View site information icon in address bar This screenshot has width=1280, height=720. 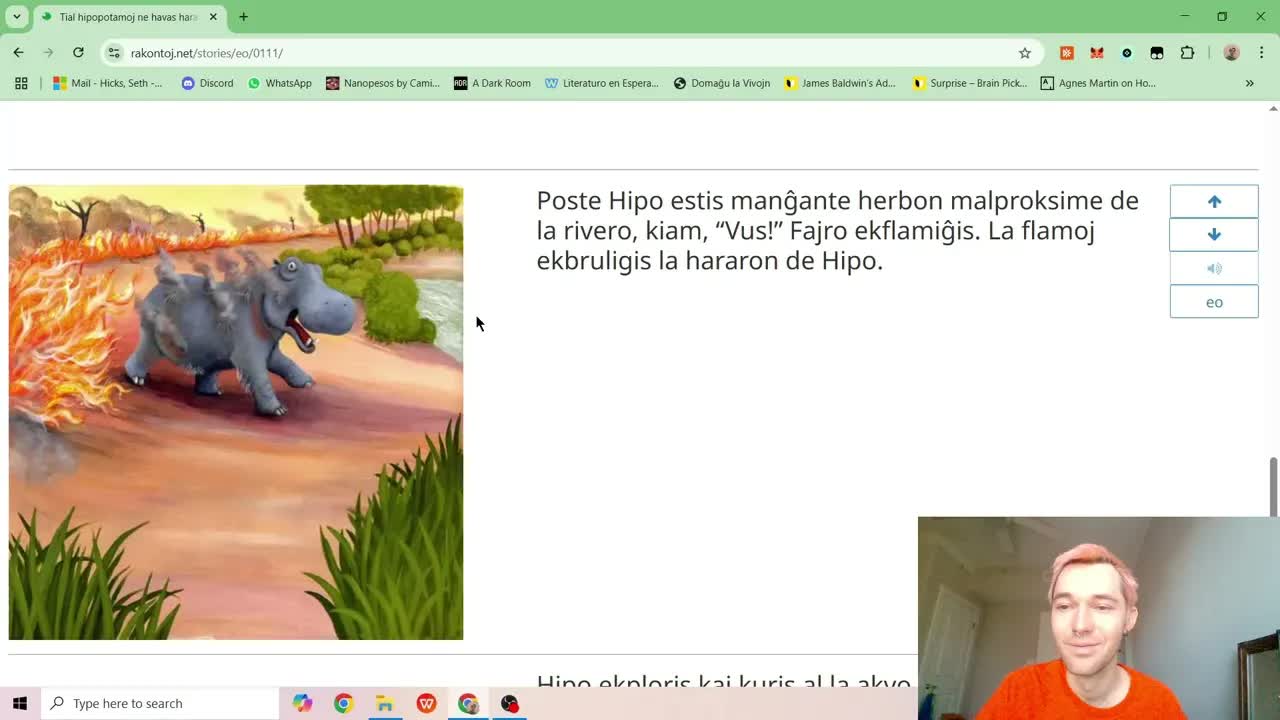coord(114,53)
